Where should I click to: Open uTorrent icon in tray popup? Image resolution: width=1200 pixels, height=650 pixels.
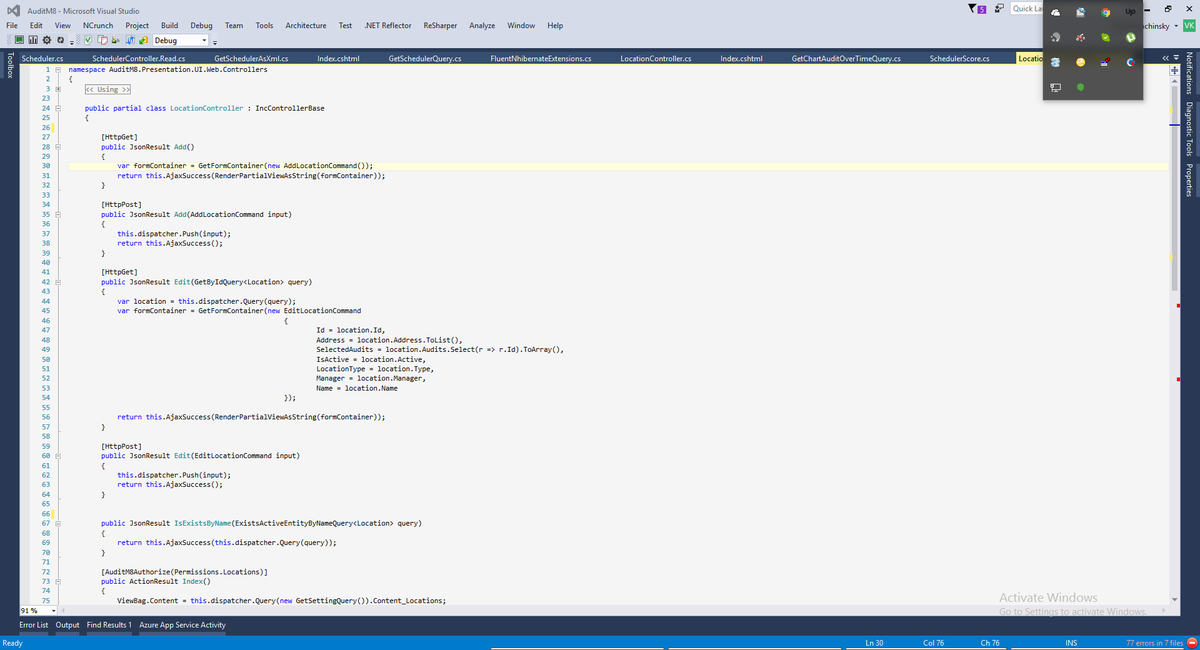click(1130, 37)
